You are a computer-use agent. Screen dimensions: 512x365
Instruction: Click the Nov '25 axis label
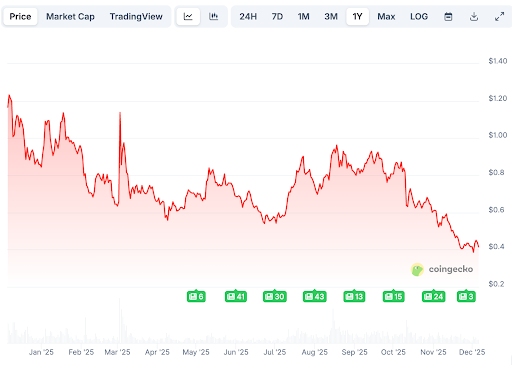[433, 352]
